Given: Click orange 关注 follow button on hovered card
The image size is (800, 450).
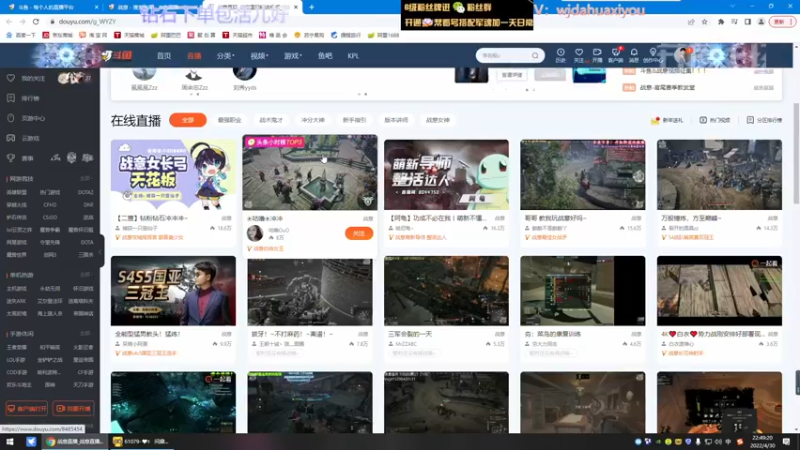Looking at the screenshot, I should click(x=359, y=233).
